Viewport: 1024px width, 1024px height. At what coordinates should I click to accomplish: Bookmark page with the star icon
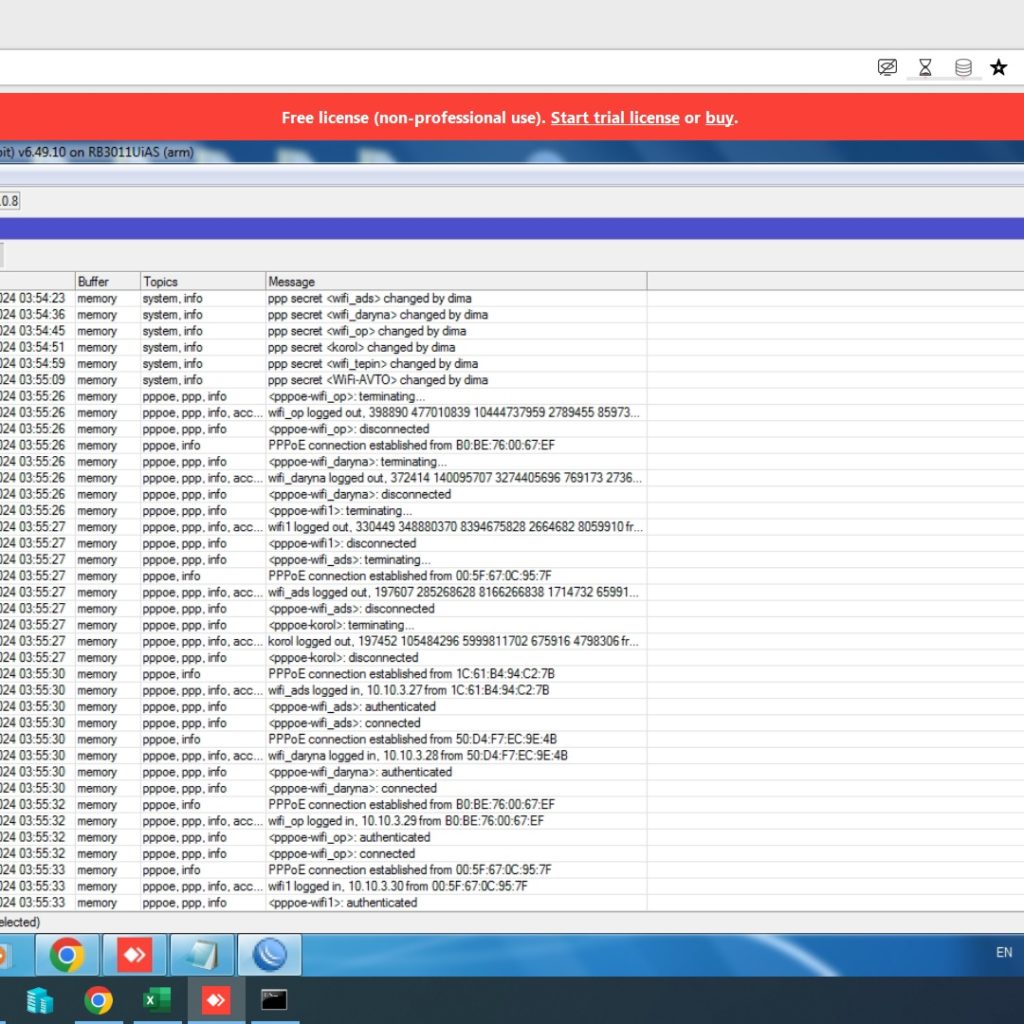pos(998,67)
